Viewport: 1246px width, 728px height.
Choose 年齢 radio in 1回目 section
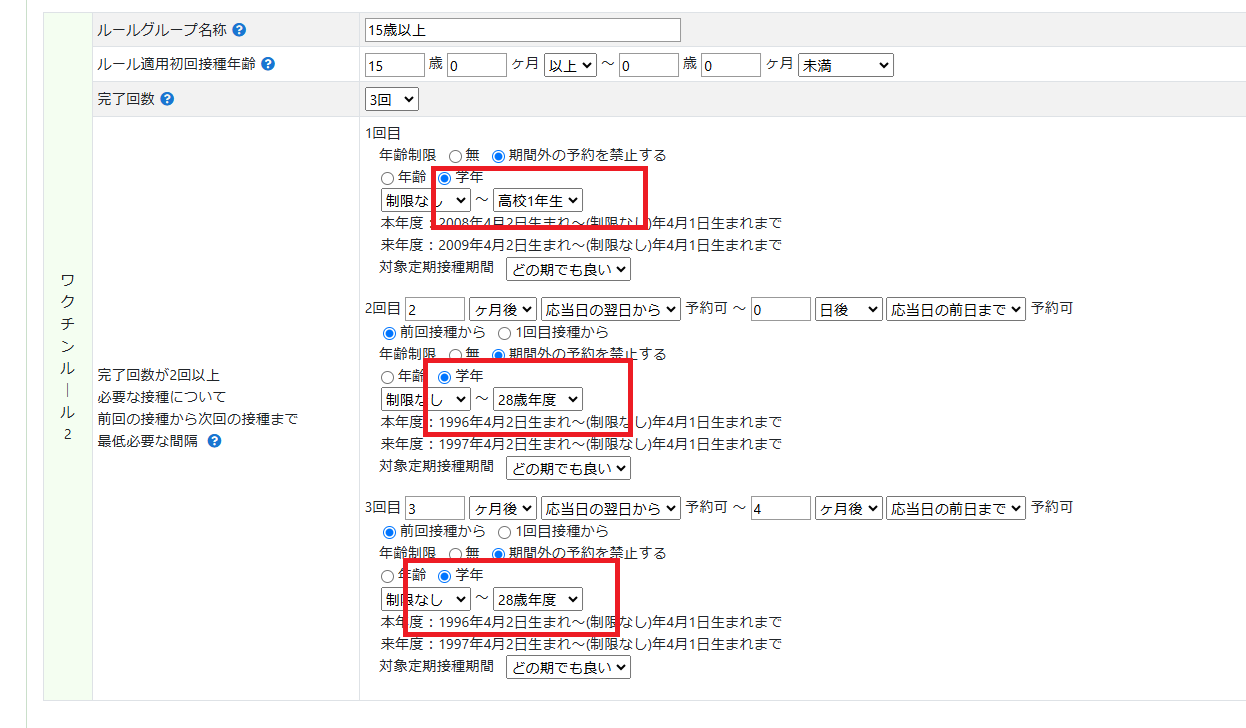point(388,178)
